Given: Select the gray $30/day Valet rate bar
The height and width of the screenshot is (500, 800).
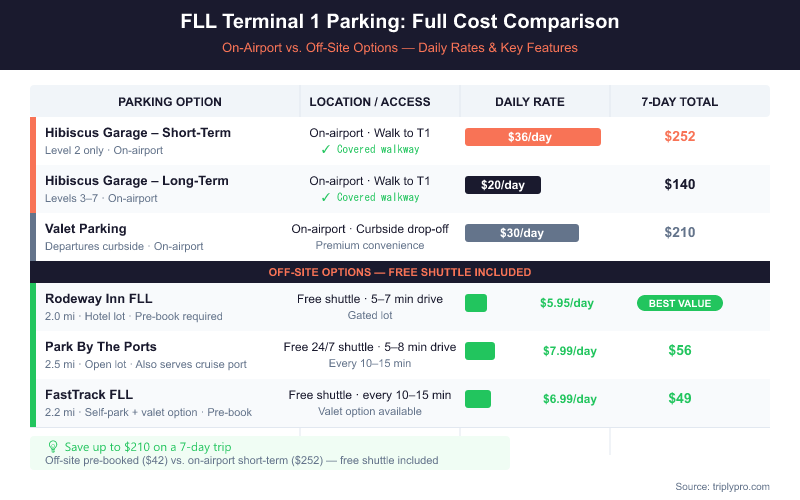Looking at the screenshot, I should (521, 233).
